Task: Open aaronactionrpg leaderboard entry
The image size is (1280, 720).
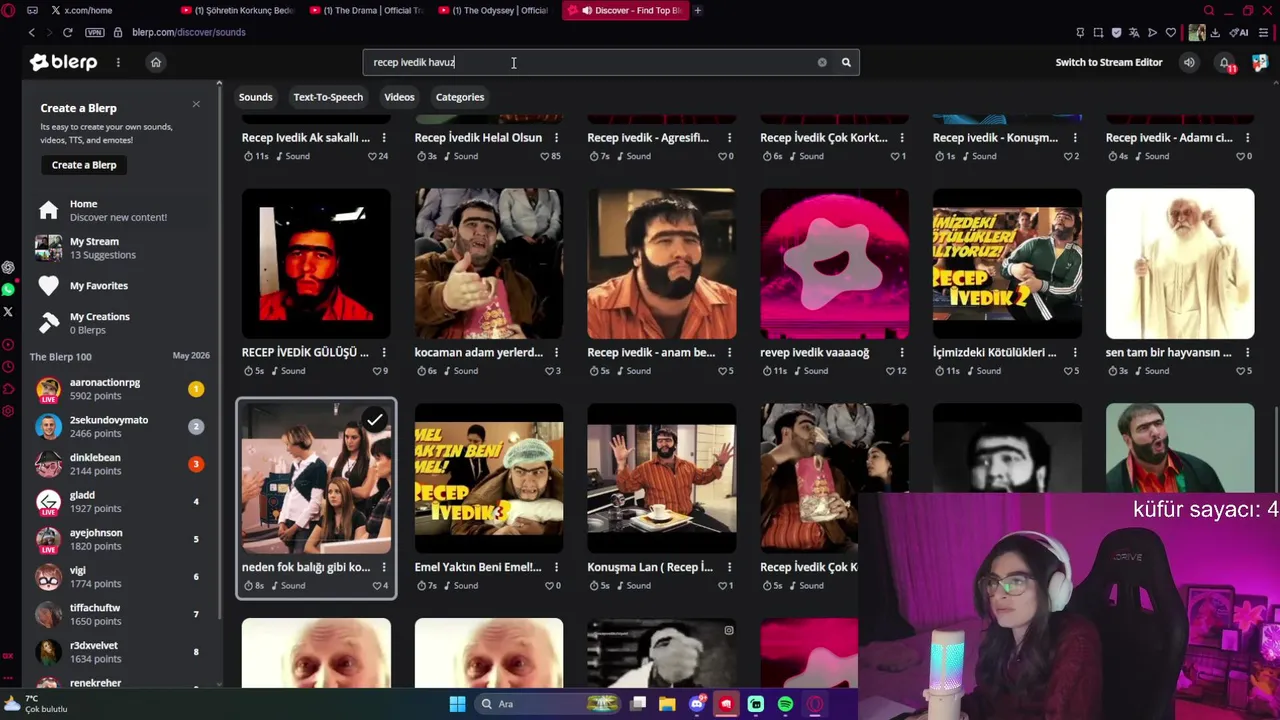Action: pyautogui.click(x=120, y=389)
